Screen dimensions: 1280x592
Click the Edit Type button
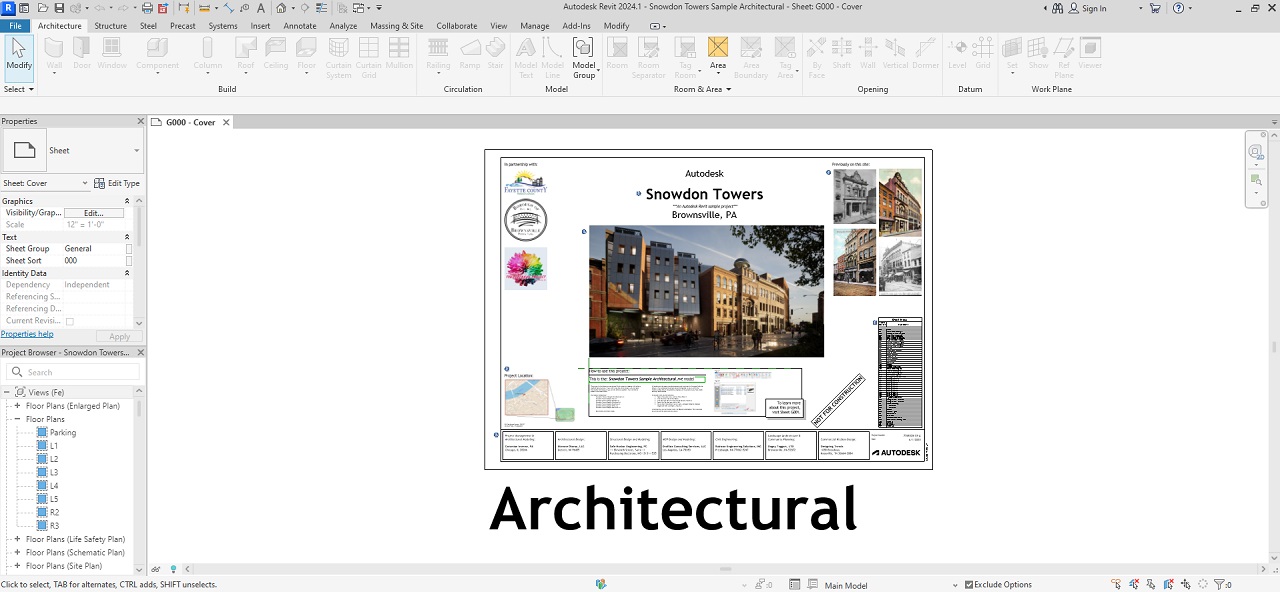pyautogui.click(x=117, y=184)
